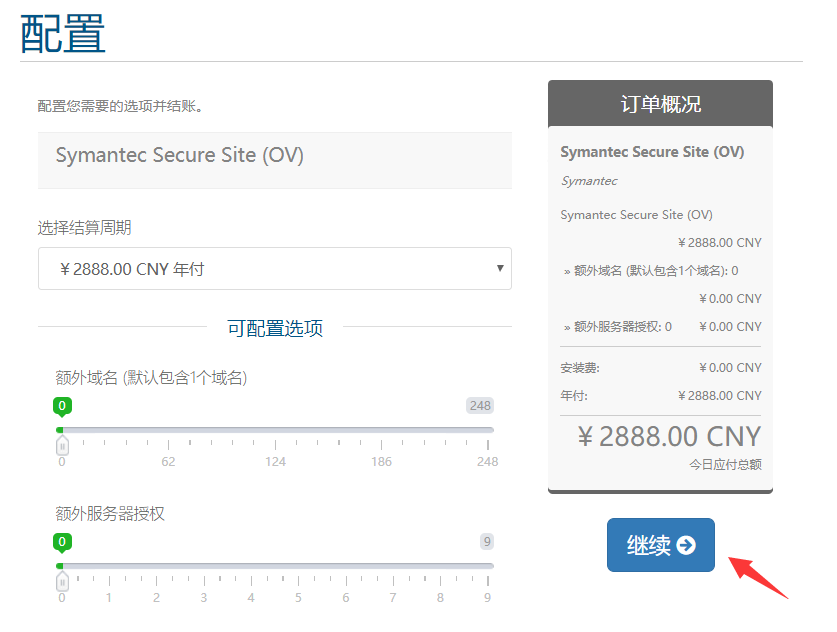
Task: Set extra domains slider at the 186 mark
Action: pos(381,430)
